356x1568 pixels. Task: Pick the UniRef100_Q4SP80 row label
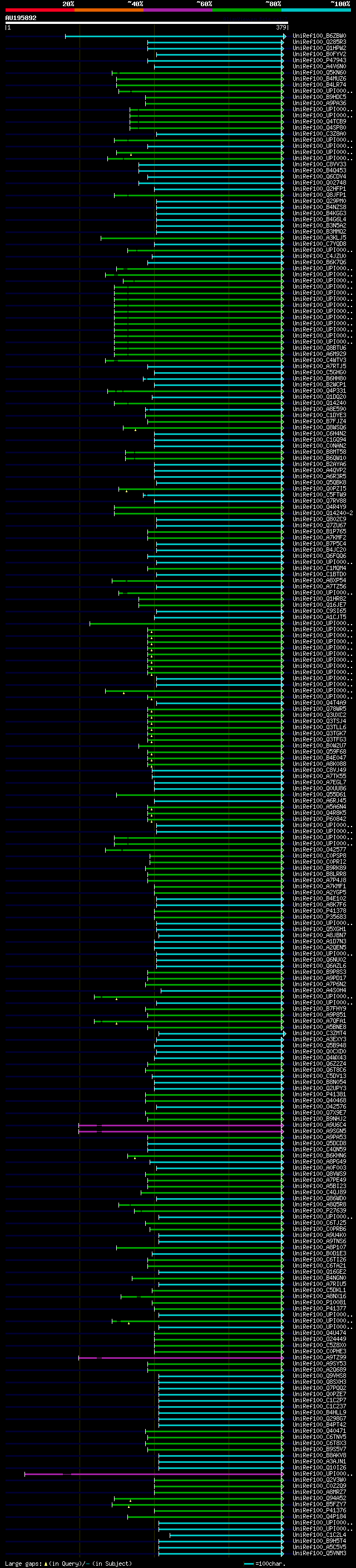point(319,128)
